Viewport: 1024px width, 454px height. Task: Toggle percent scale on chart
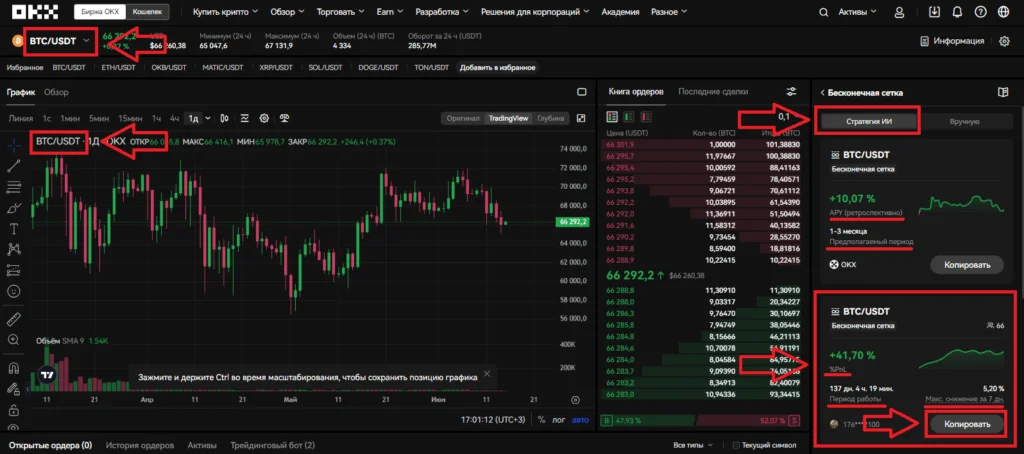click(541, 420)
